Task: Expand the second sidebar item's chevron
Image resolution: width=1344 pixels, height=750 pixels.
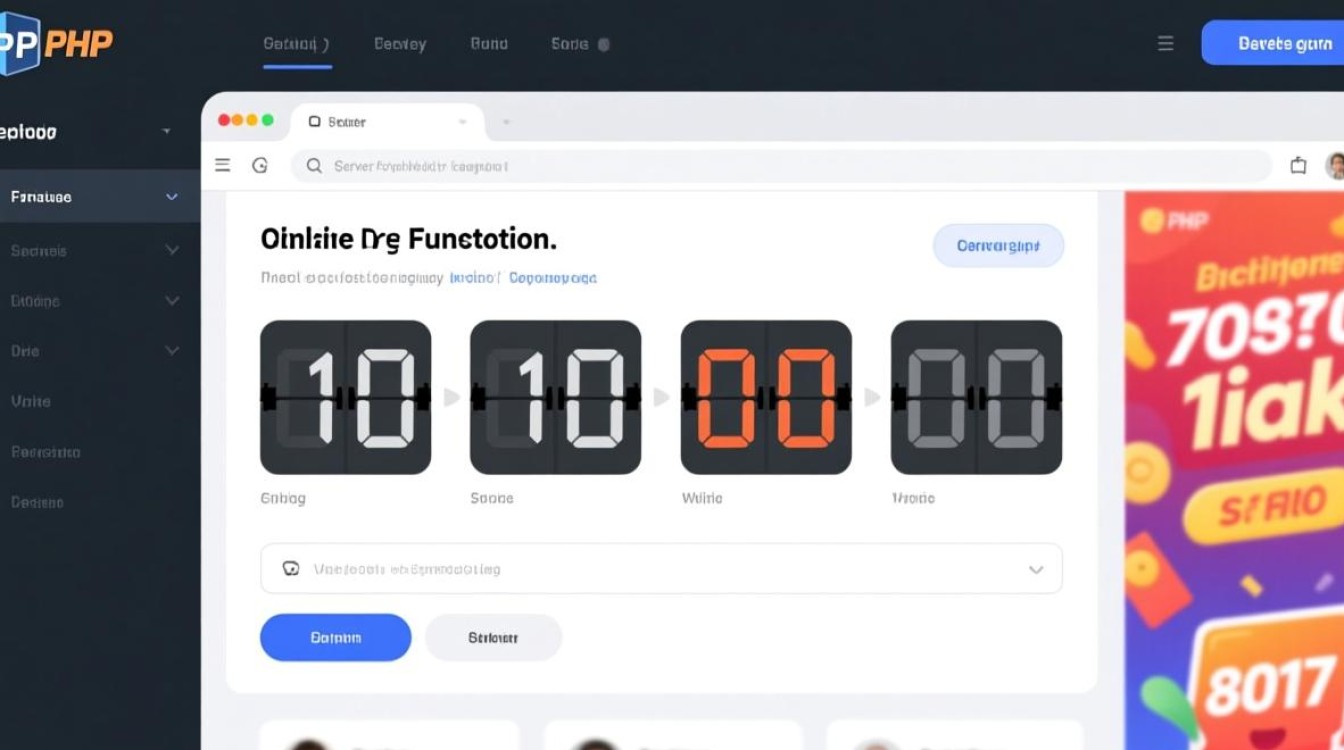Action: tap(172, 250)
